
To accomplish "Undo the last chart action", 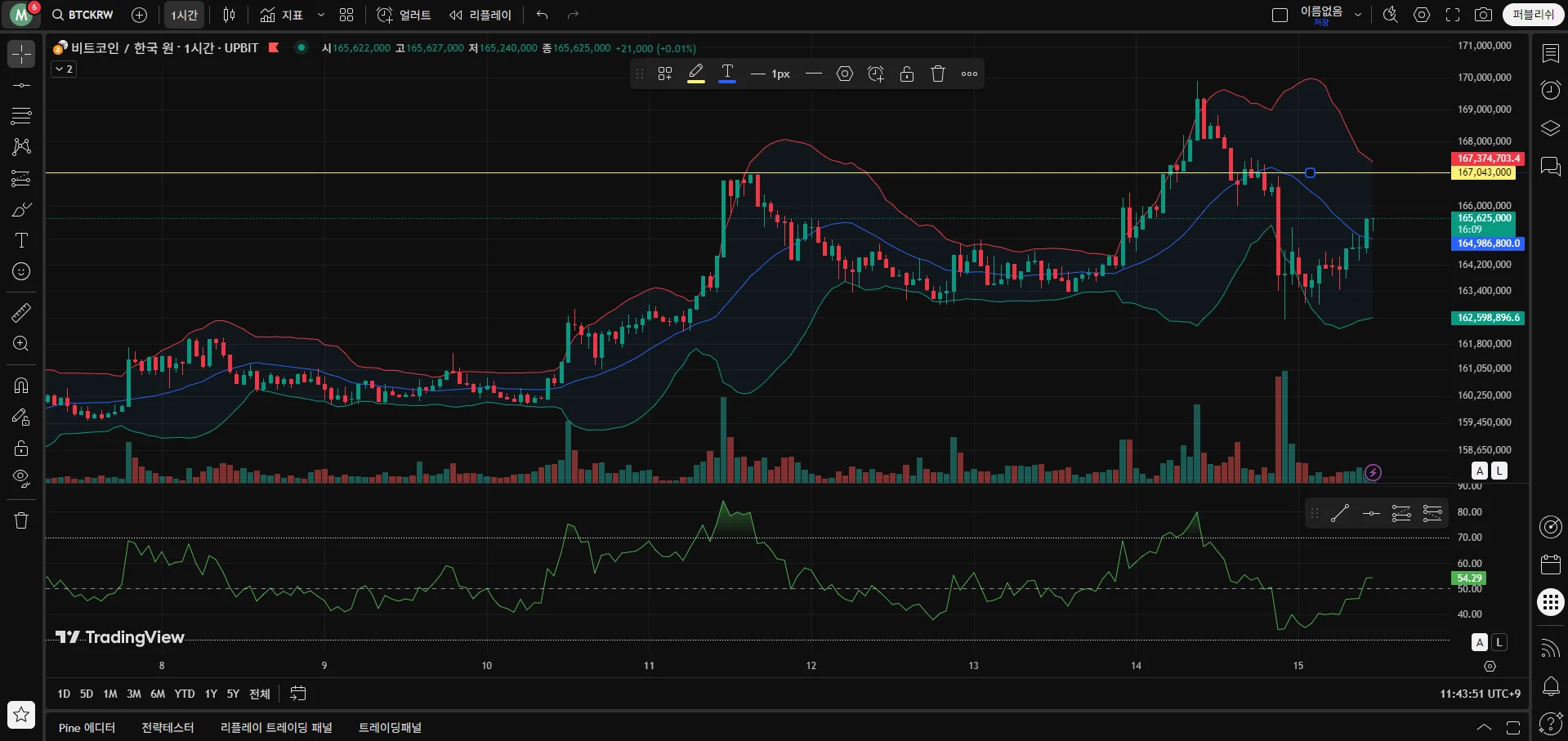I will 542,15.
